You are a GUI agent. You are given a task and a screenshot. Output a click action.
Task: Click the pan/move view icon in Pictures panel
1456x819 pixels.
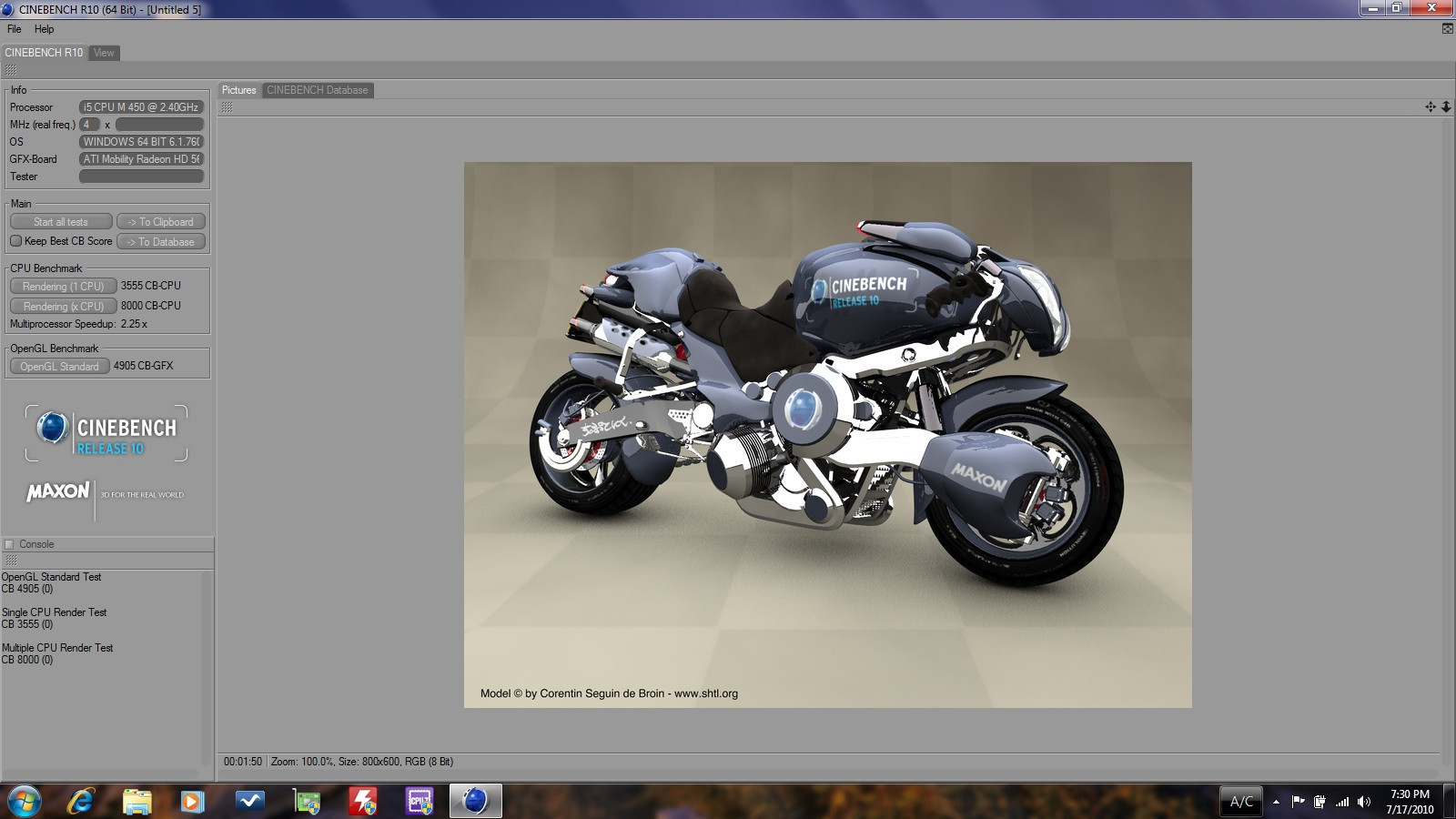click(1430, 107)
